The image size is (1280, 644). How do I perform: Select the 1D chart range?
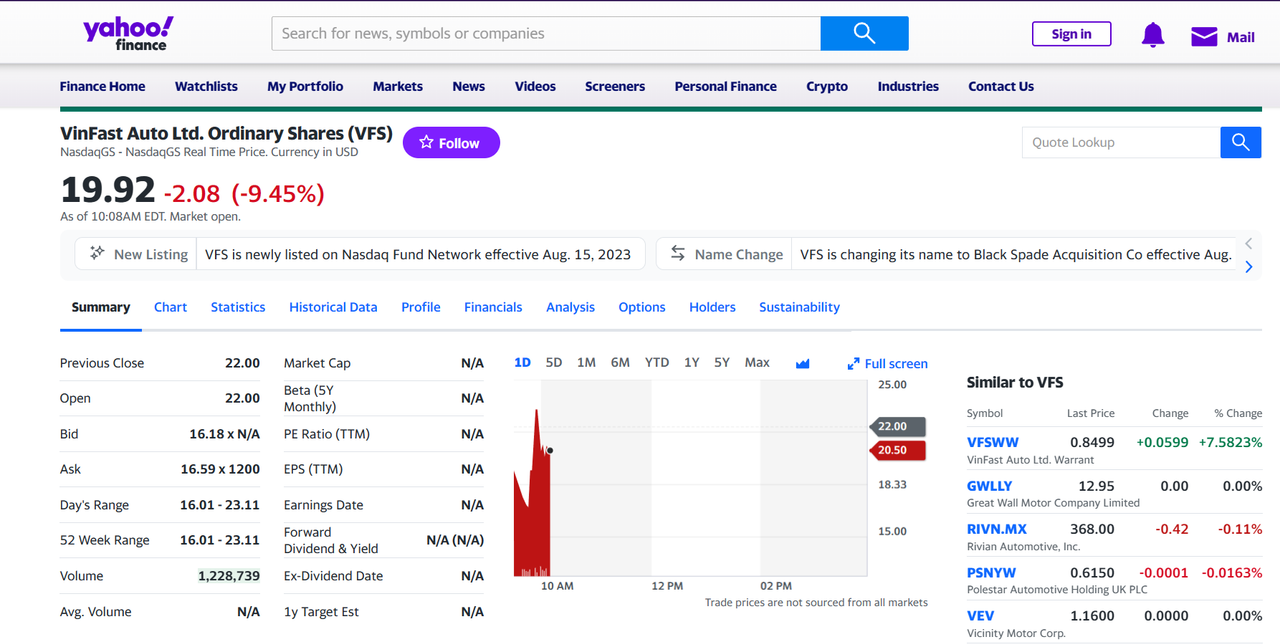[522, 362]
